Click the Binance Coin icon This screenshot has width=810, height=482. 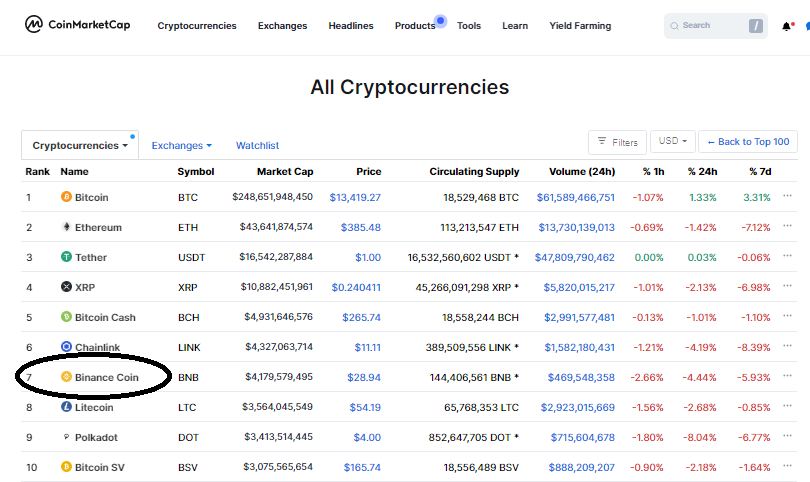tap(66, 376)
